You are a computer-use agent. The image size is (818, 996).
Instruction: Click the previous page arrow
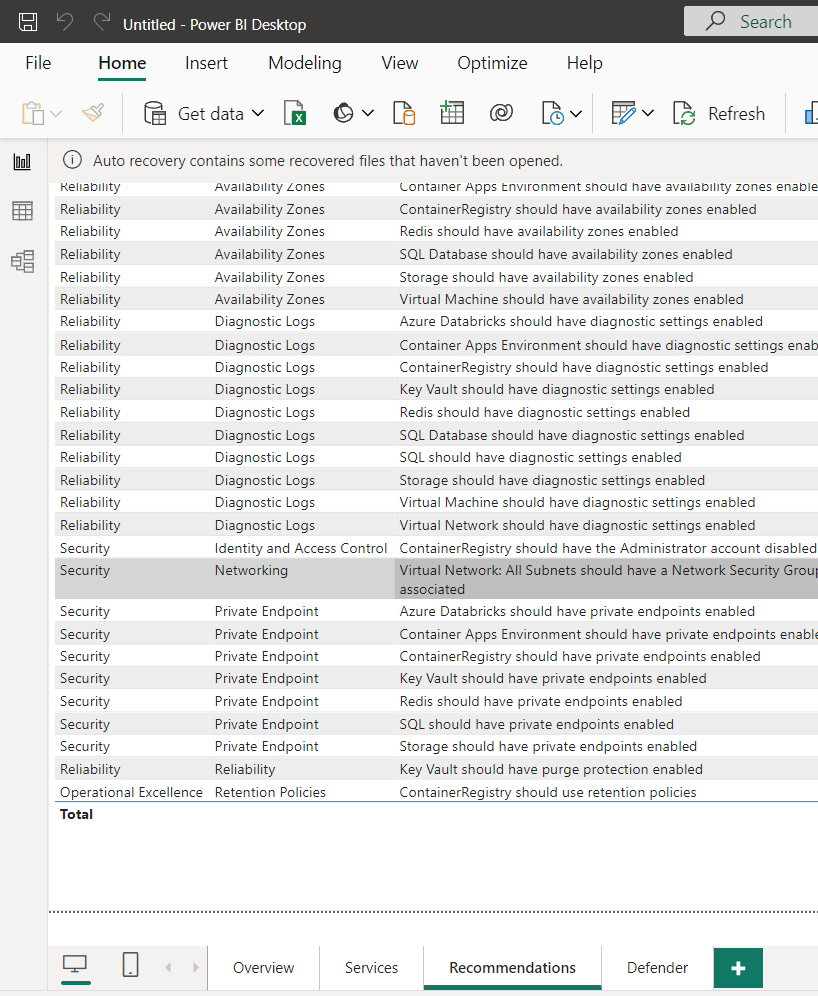click(168, 967)
